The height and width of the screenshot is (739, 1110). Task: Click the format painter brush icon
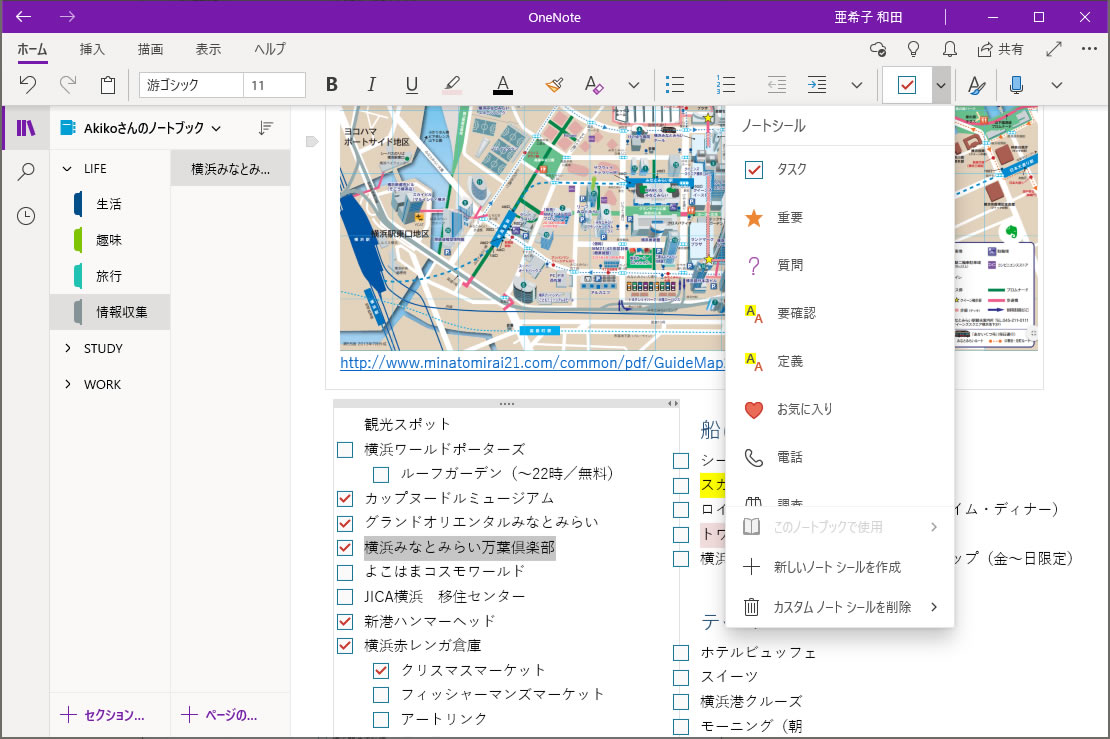[x=554, y=85]
